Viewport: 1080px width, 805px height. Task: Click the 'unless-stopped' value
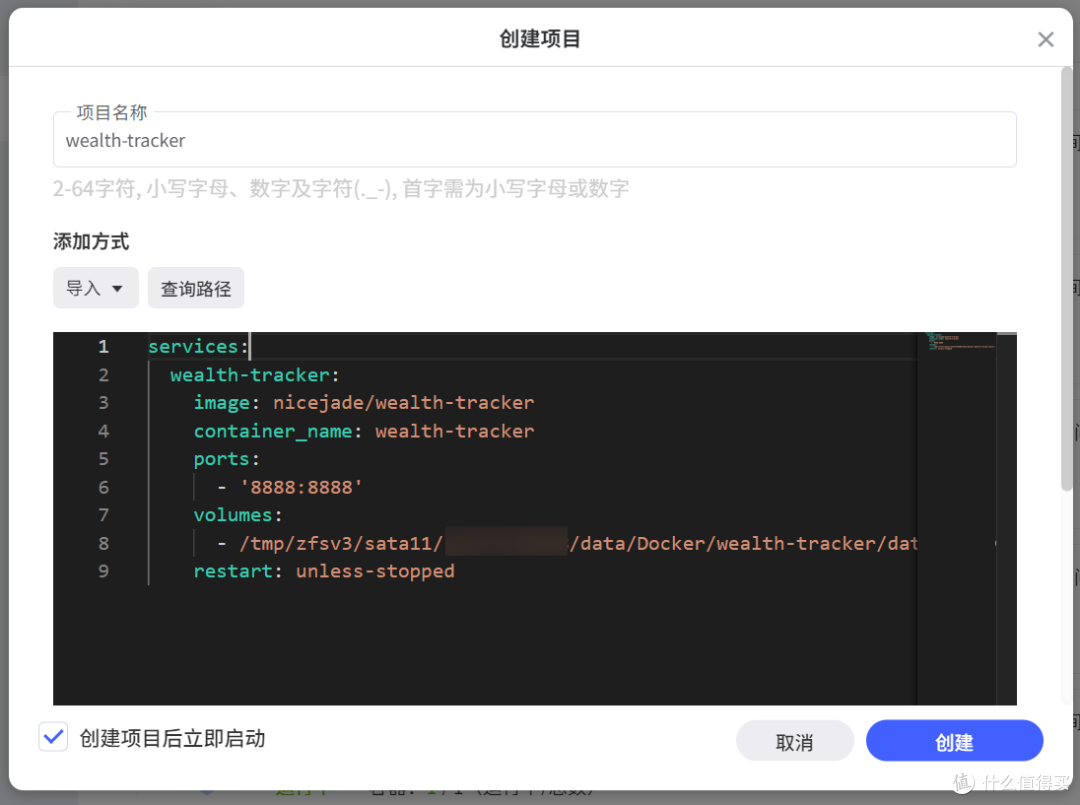375,572
